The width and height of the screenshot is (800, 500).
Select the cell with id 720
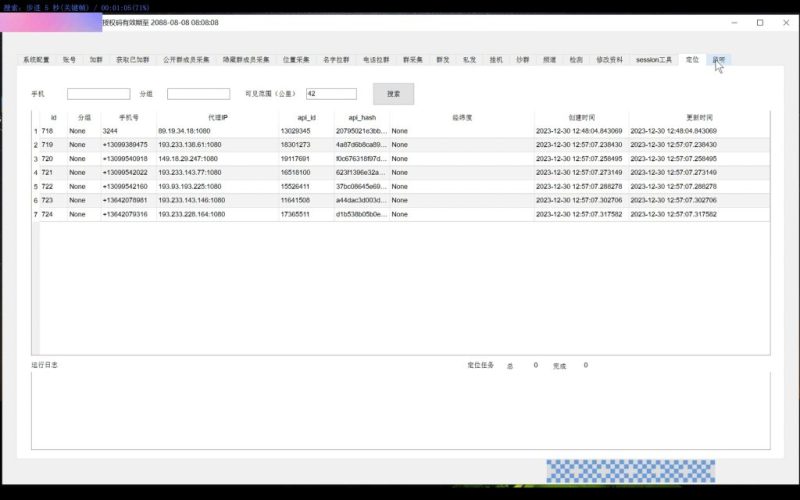point(54,159)
